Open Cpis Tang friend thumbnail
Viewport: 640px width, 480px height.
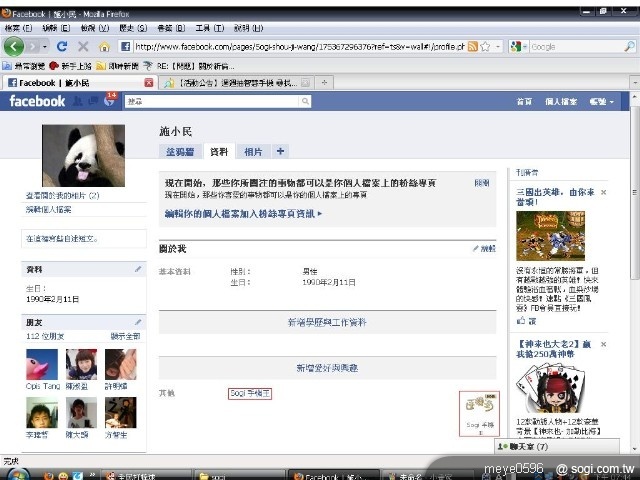(42, 364)
